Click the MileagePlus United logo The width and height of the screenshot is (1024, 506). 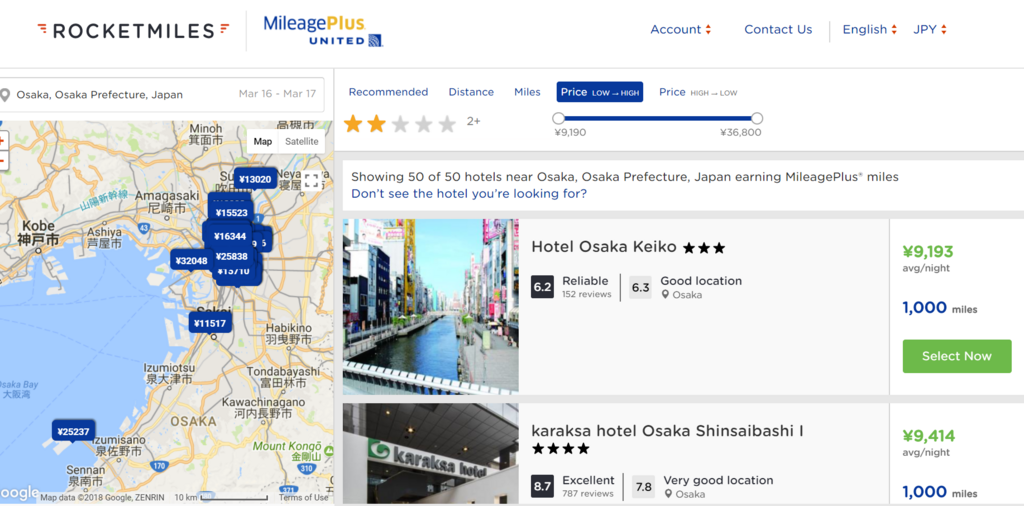(323, 31)
